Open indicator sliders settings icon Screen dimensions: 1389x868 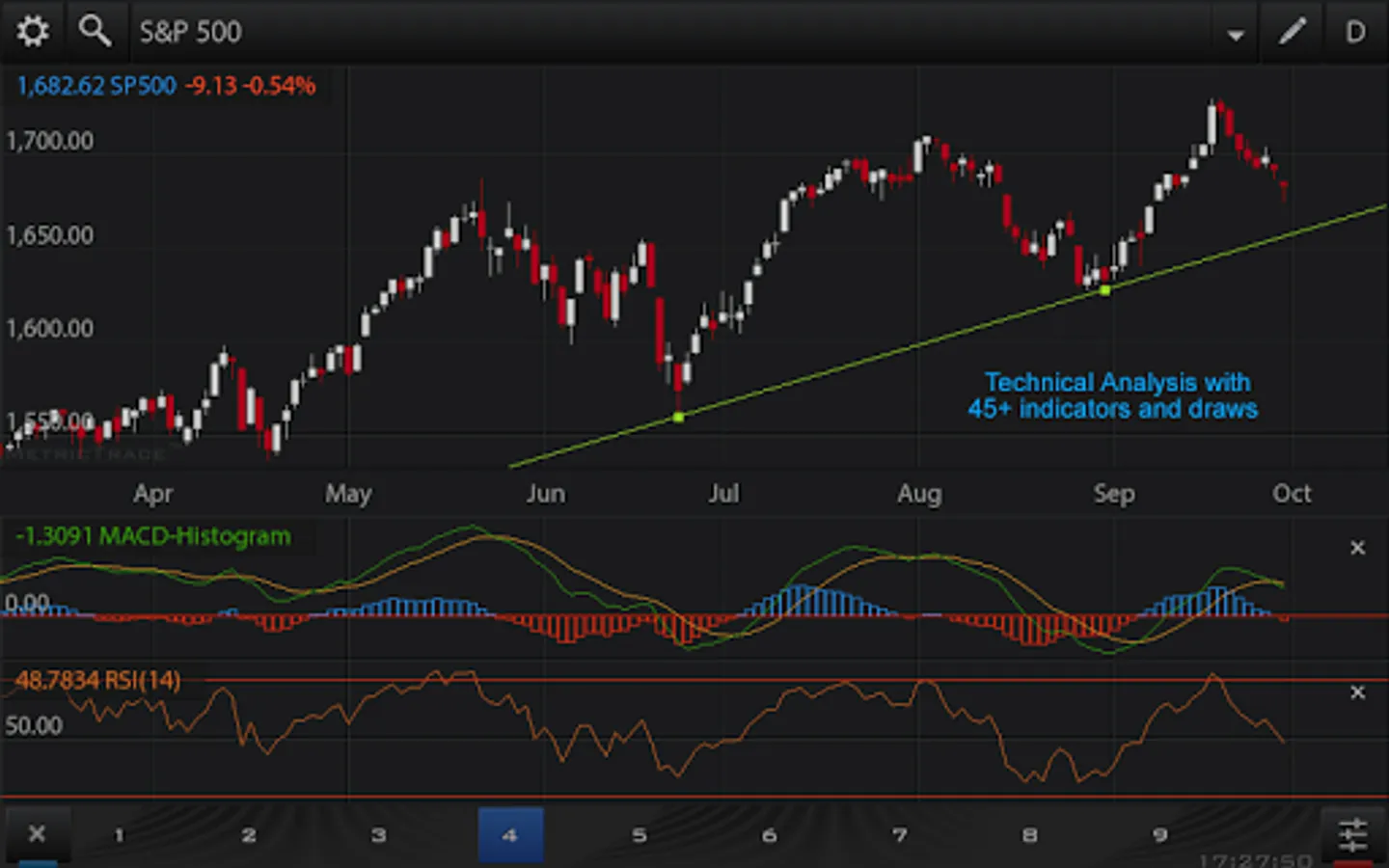tap(1352, 834)
